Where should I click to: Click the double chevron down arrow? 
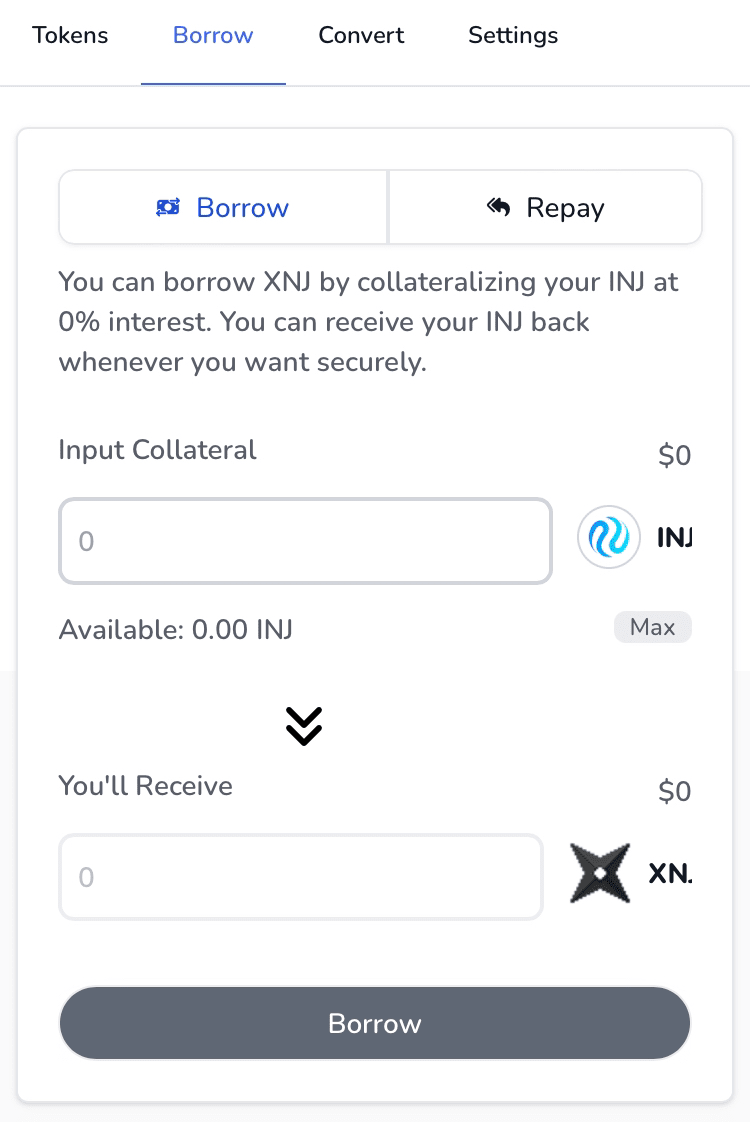coord(304,726)
